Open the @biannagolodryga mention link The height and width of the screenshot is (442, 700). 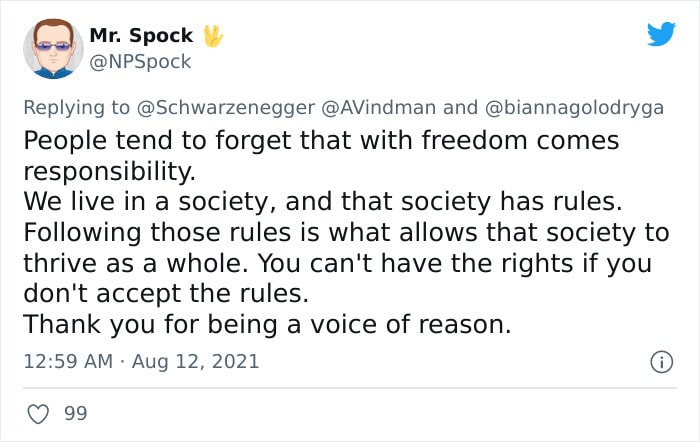click(574, 108)
